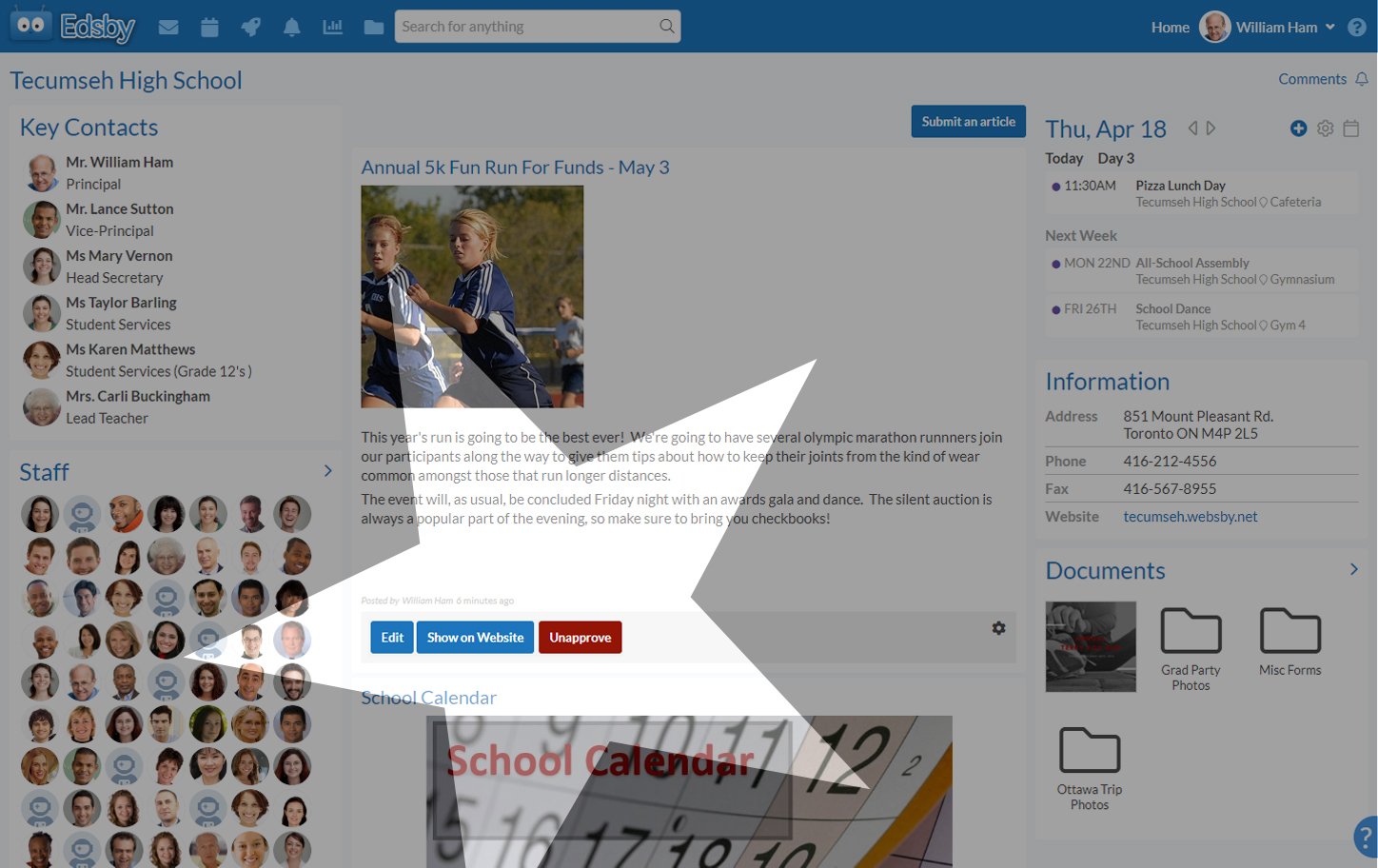The width and height of the screenshot is (1378, 868).
Task: Open the bar chart analytics icon
Action: point(332,27)
